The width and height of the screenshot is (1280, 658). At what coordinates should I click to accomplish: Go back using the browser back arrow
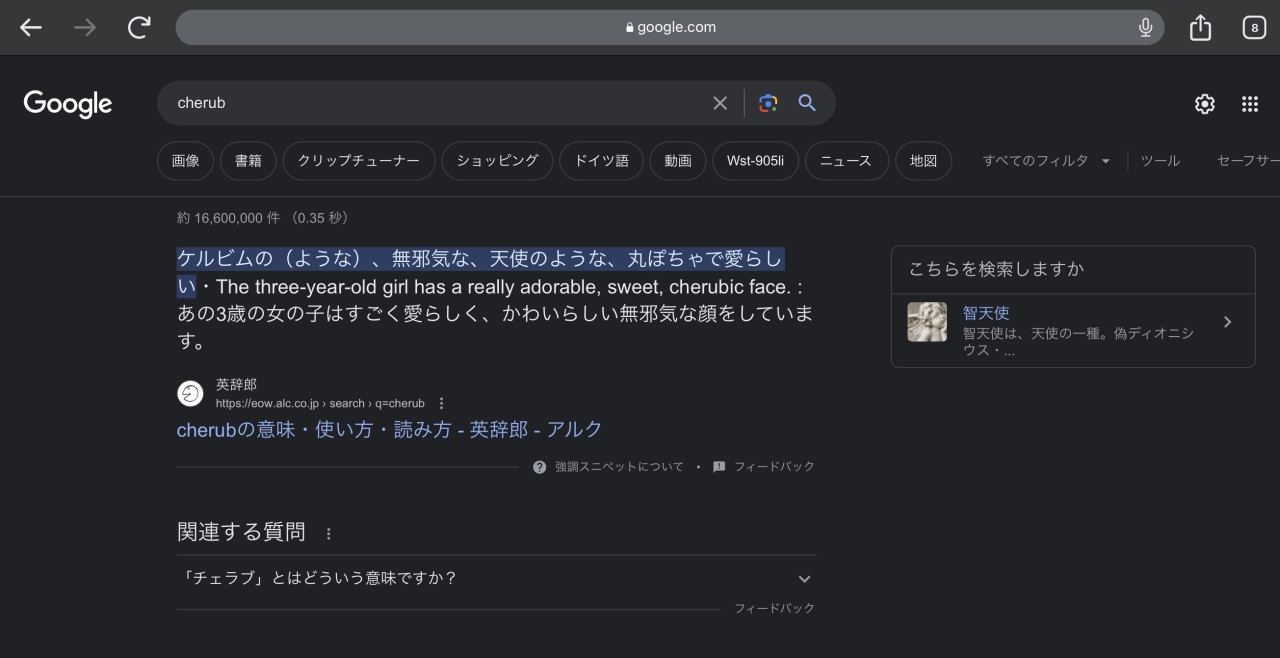pyautogui.click(x=31, y=28)
